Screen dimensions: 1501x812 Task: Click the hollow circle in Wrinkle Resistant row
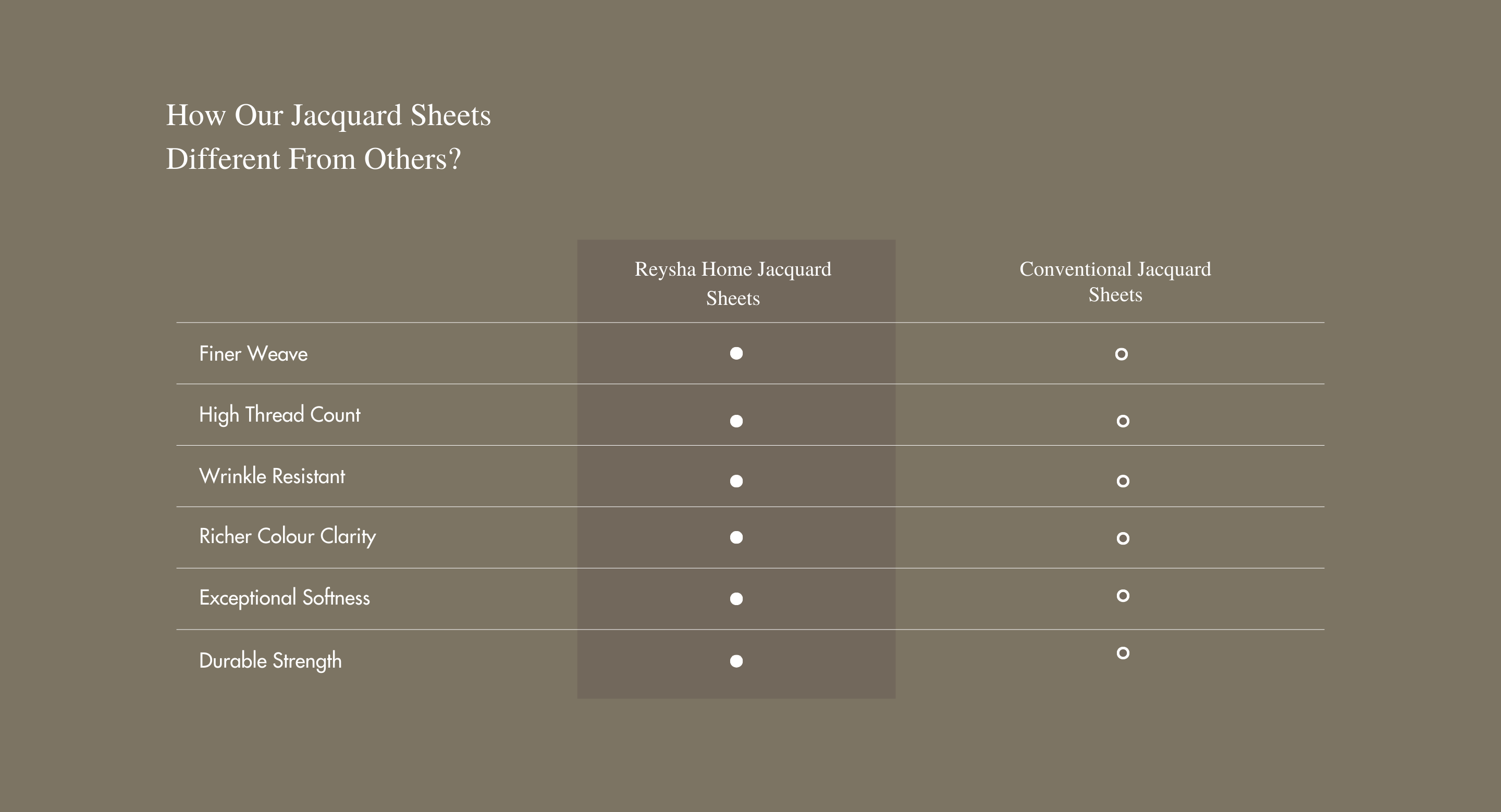click(x=1123, y=481)
